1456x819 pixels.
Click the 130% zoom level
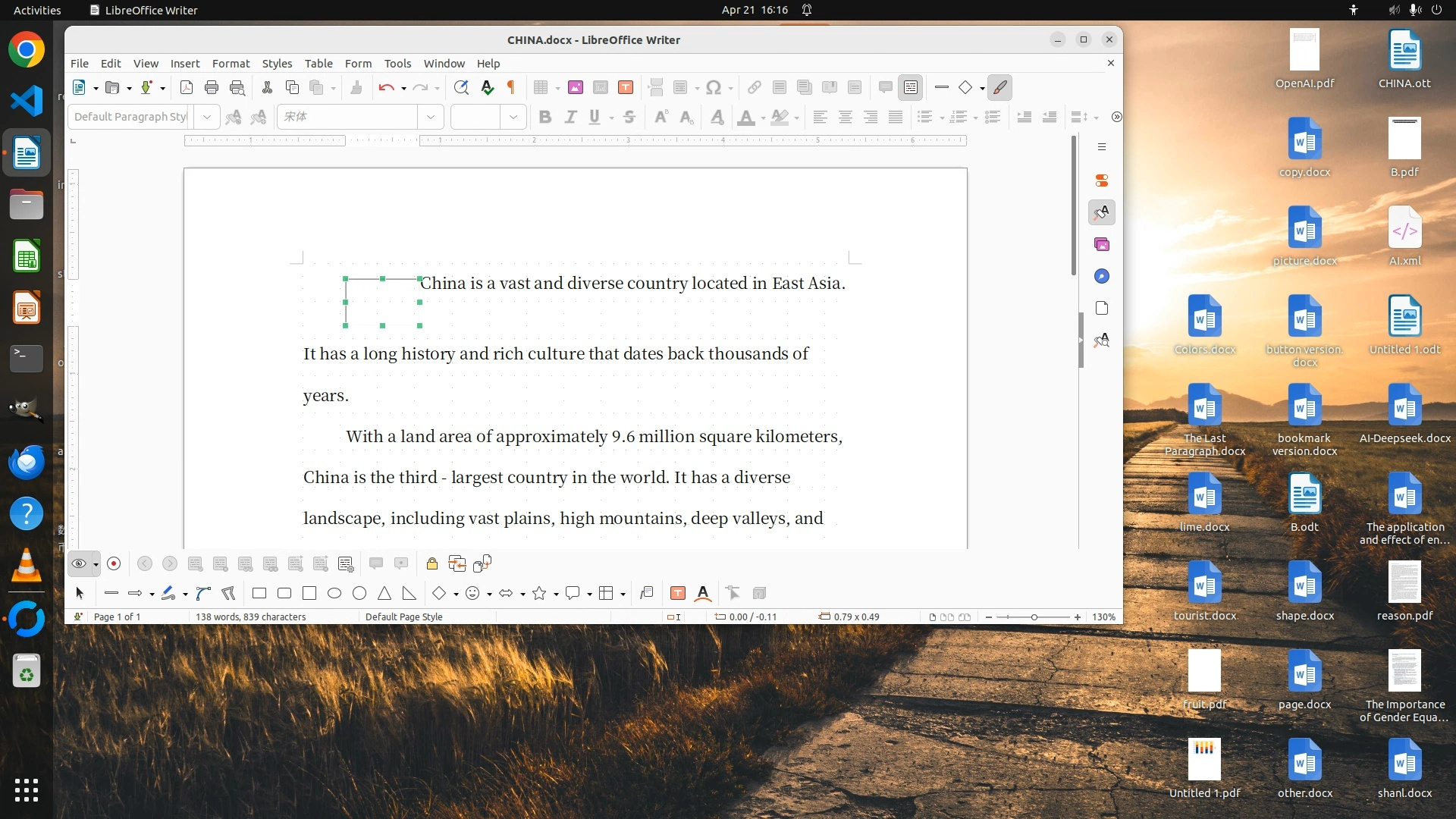(x=1103, y=617)
